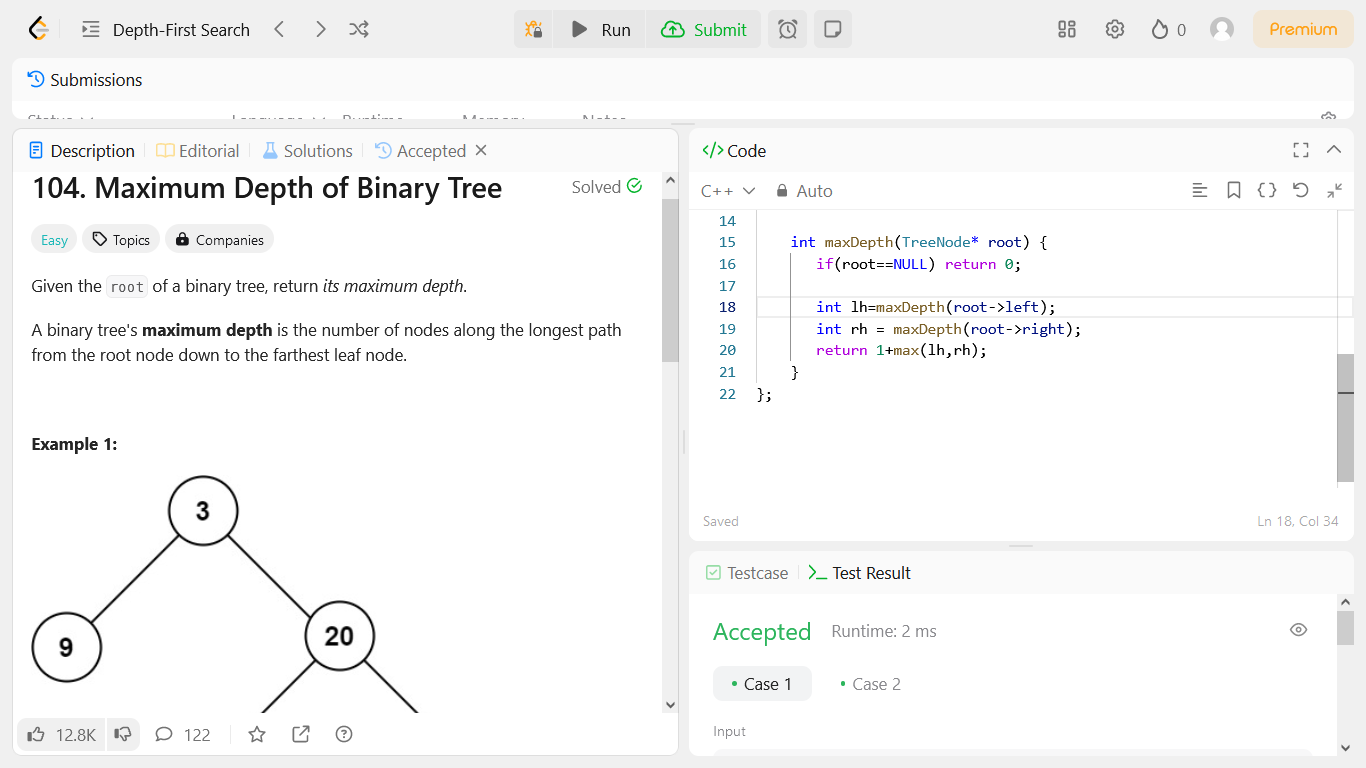This screenshot has width=1366, height=768.
Task: Click the debugger bug icon
Action: tap(534, 30)
